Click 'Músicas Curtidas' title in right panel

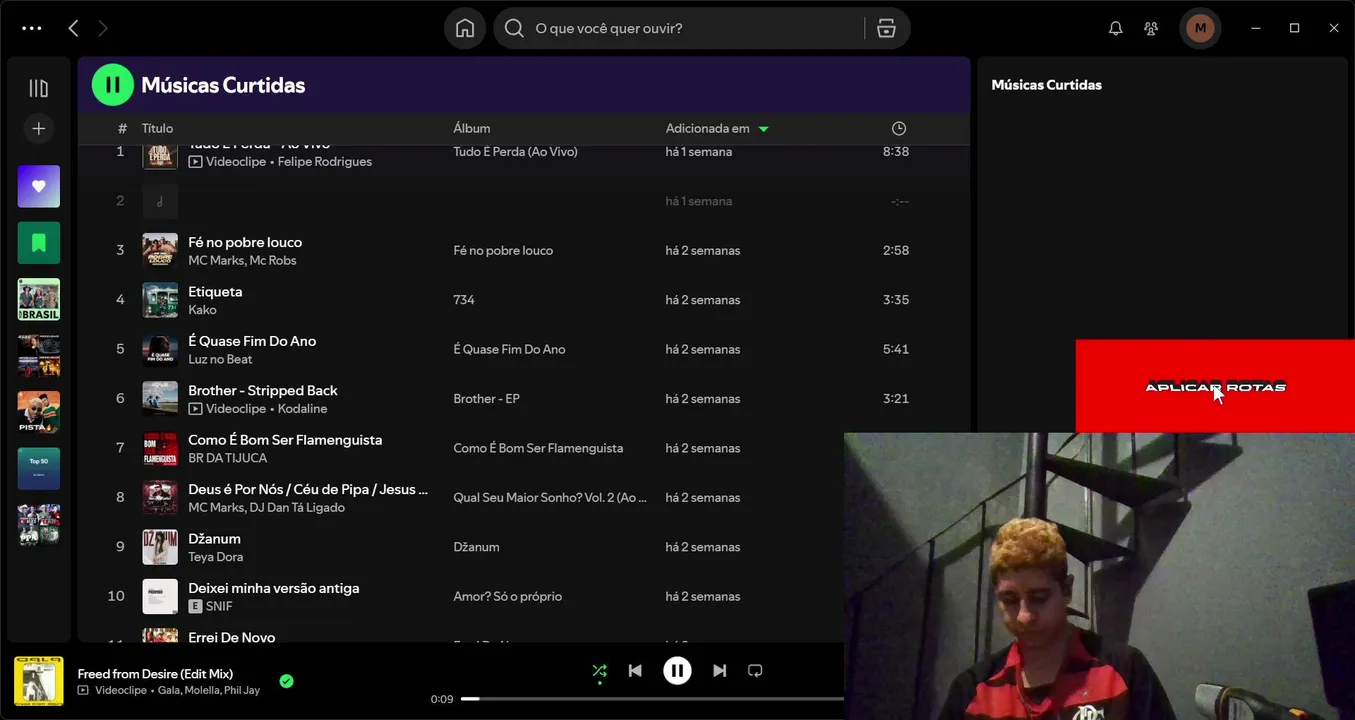1046,85
